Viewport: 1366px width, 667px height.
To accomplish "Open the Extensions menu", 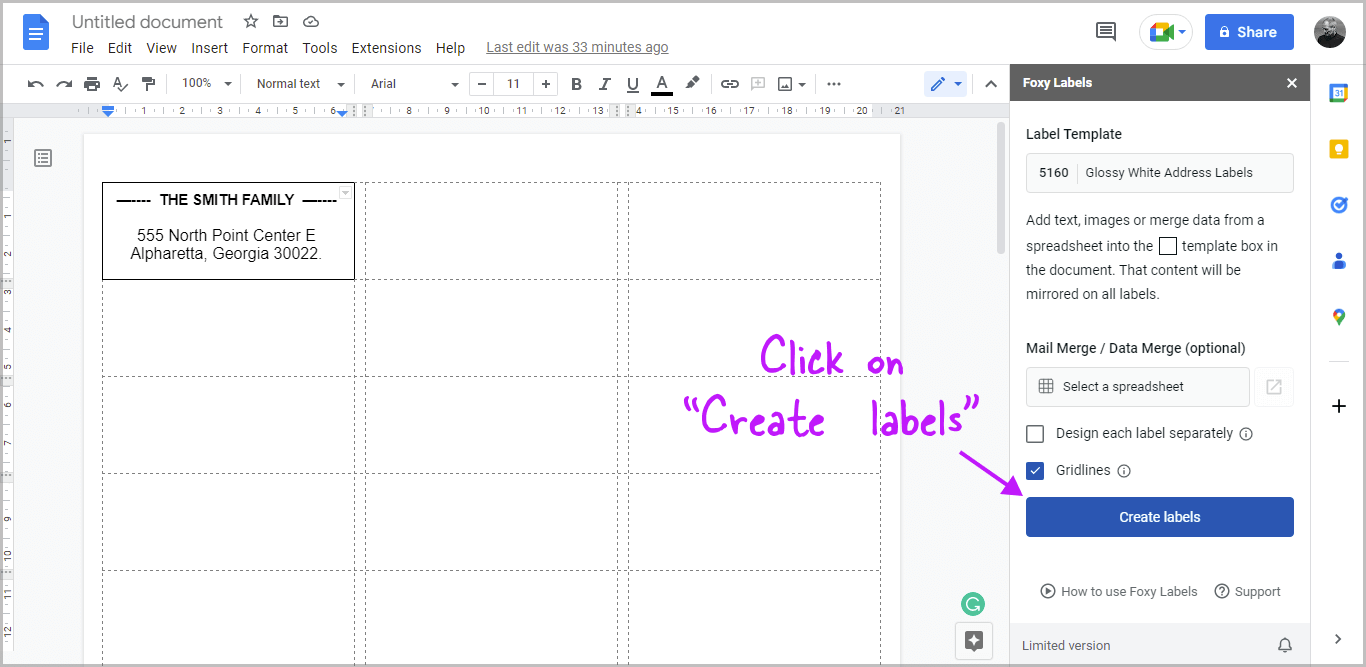I will click(x=386, y=47).
